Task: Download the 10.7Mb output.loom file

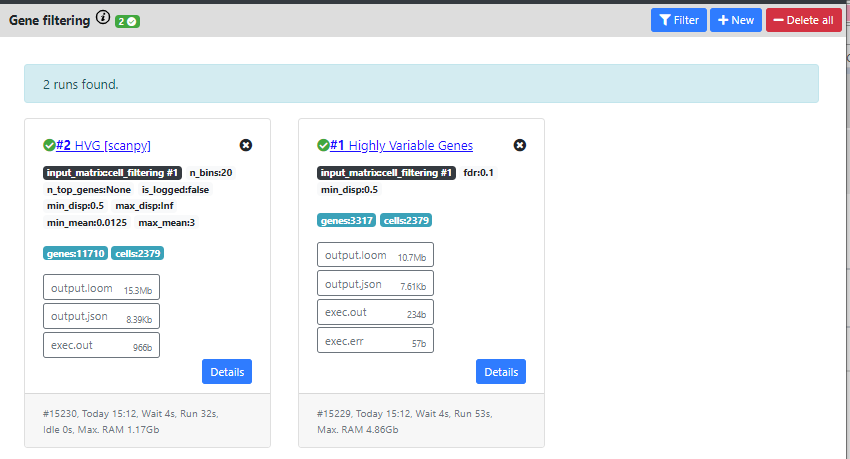Action: click(x=375, y=255)
